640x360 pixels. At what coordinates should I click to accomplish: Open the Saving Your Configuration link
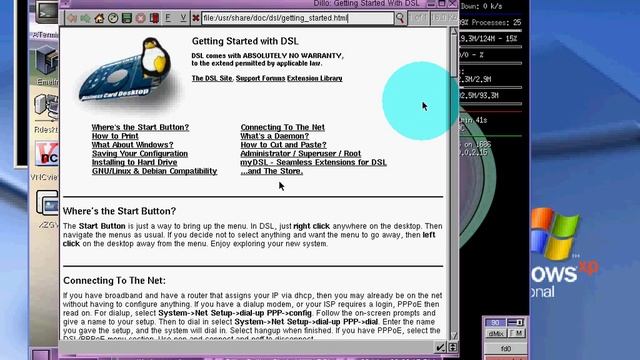point(140,153)
